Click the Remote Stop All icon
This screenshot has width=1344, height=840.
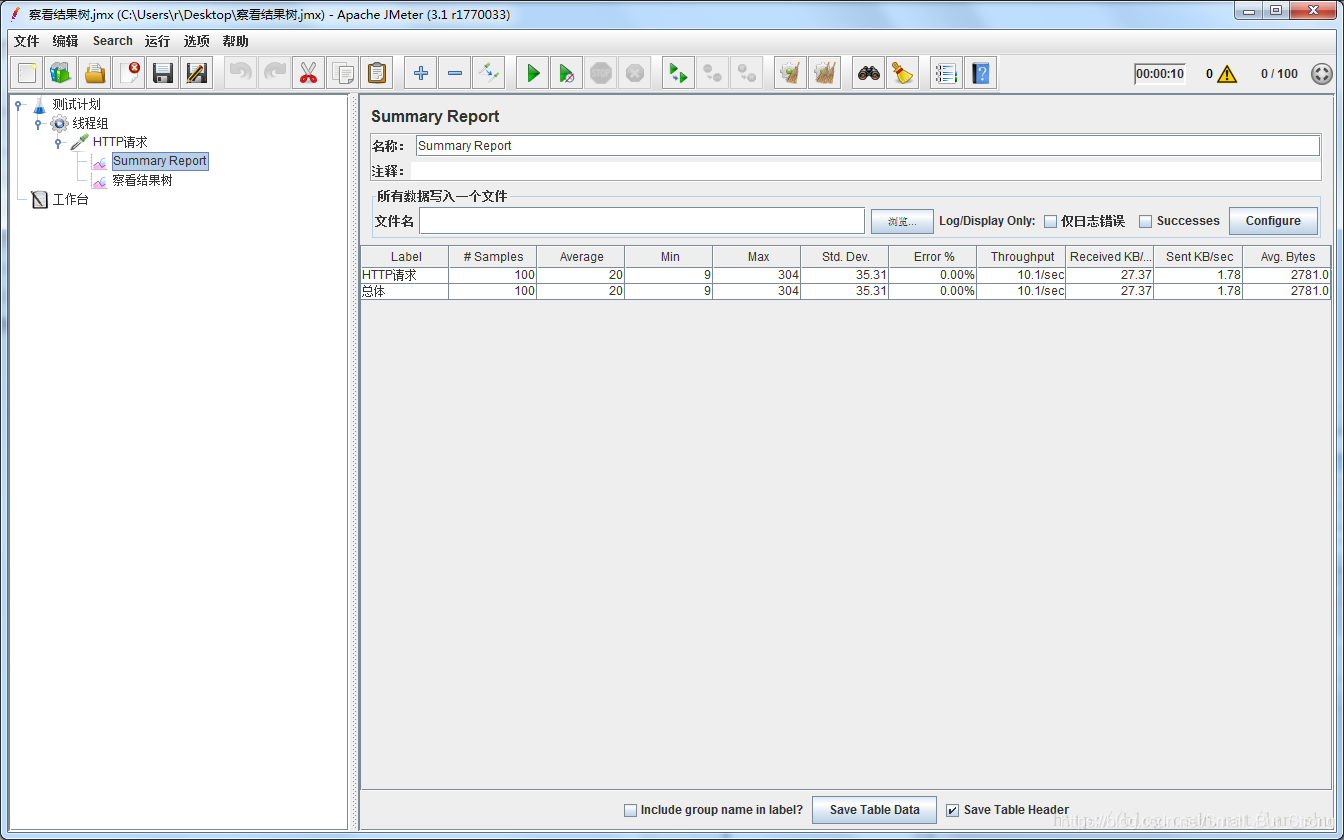tap(713, 73)
